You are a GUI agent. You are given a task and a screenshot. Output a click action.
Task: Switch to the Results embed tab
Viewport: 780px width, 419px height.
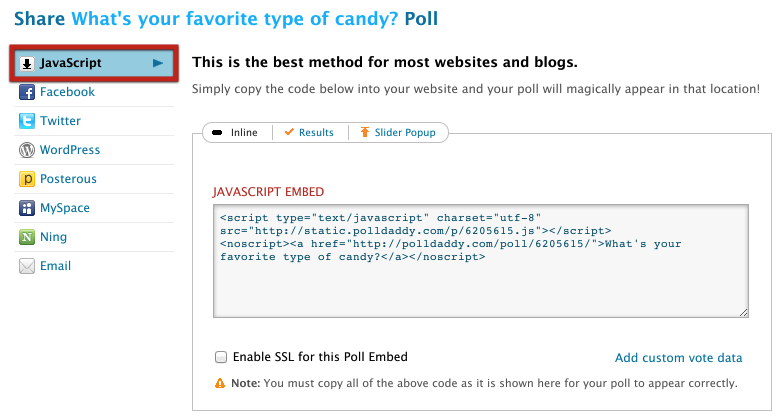point(309,132)
